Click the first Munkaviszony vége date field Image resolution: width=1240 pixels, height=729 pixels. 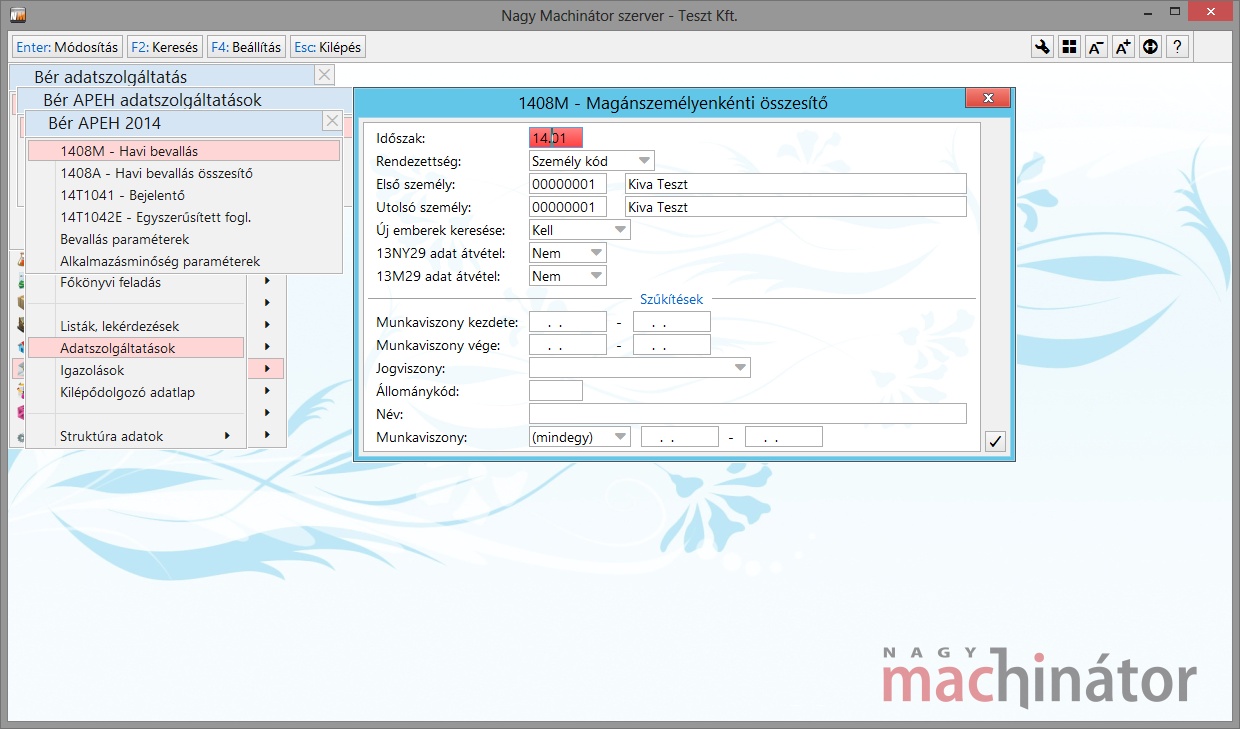568,345
